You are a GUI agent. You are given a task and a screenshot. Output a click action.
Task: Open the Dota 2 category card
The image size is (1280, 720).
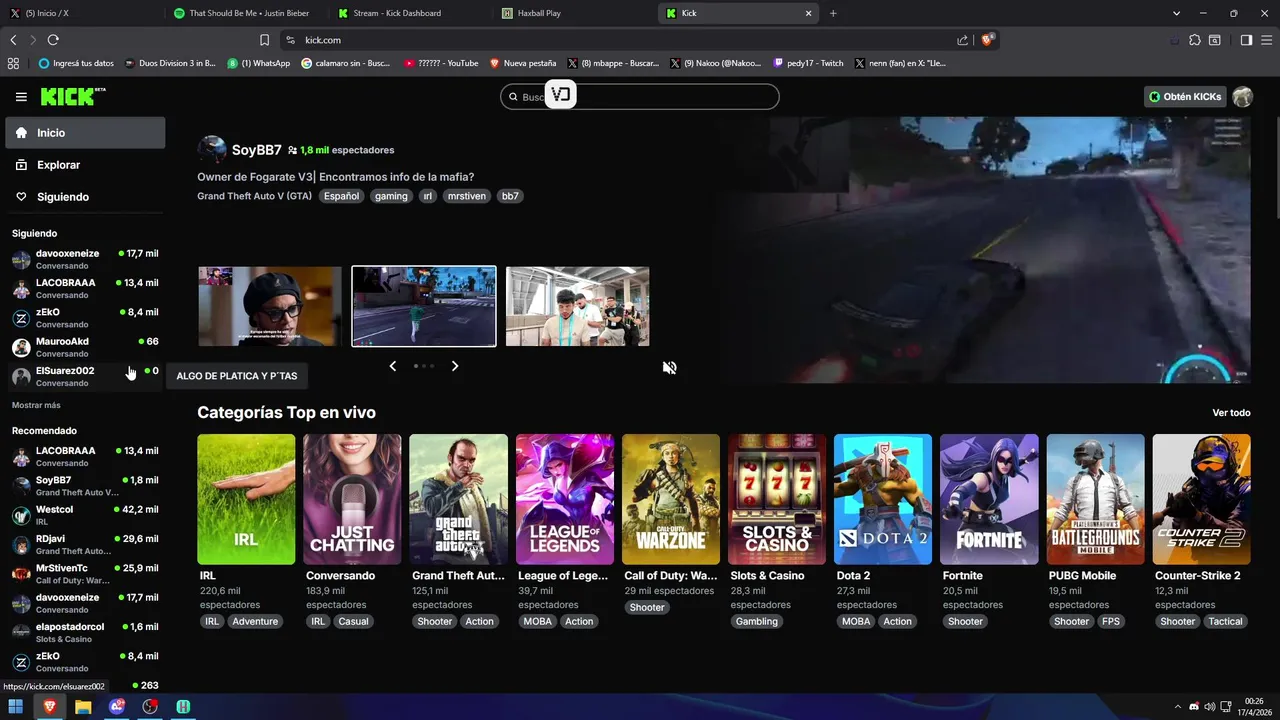[883, 499]
